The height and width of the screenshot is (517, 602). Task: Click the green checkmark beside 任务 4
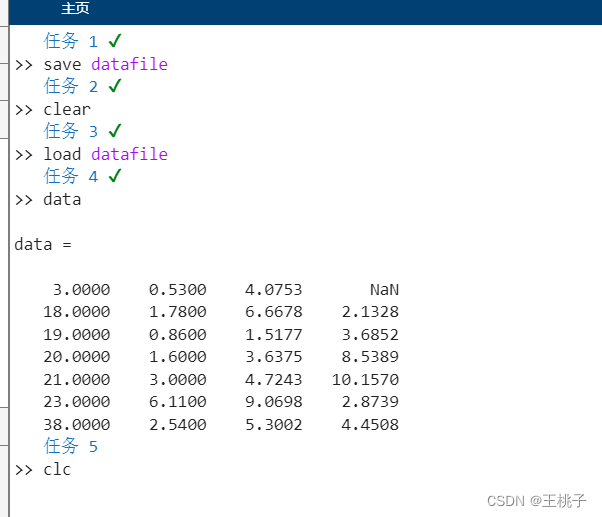coord(115,176)
